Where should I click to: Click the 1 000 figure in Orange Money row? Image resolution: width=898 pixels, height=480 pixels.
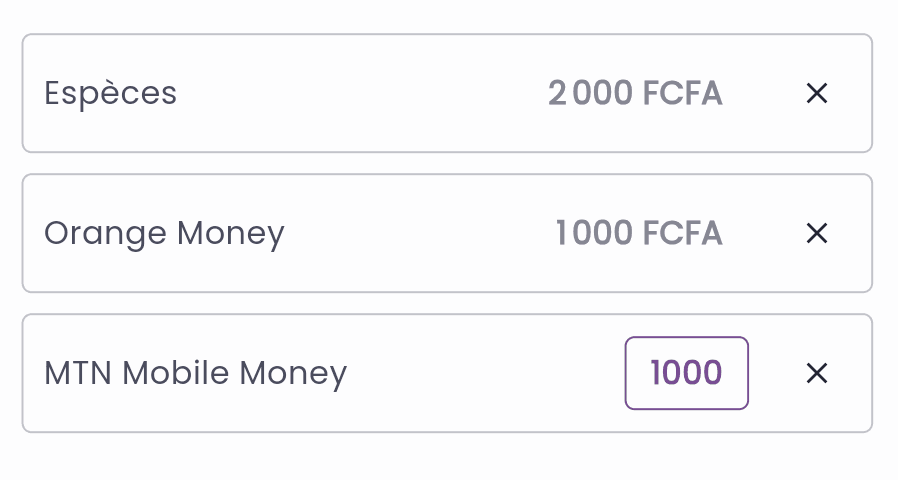point(594,234)
